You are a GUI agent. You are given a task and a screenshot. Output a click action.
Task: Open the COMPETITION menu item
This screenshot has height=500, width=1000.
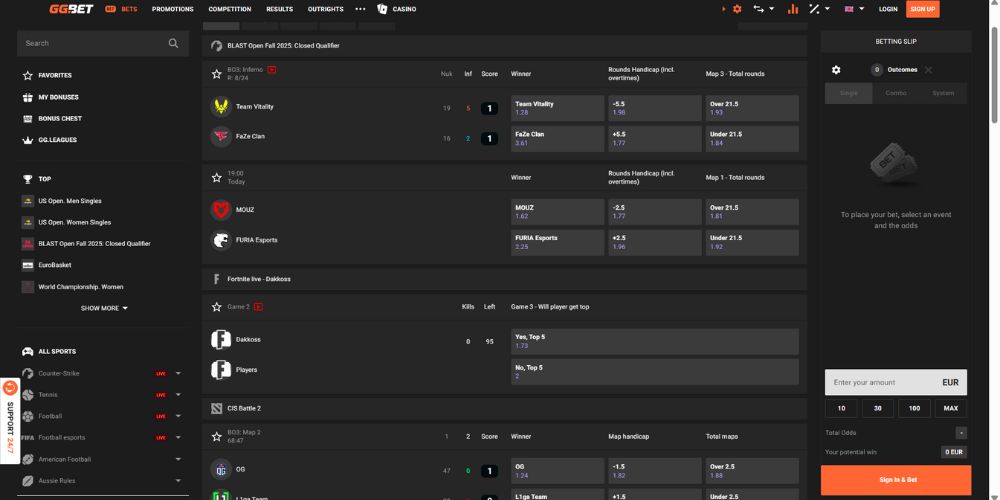coord(230,9)
